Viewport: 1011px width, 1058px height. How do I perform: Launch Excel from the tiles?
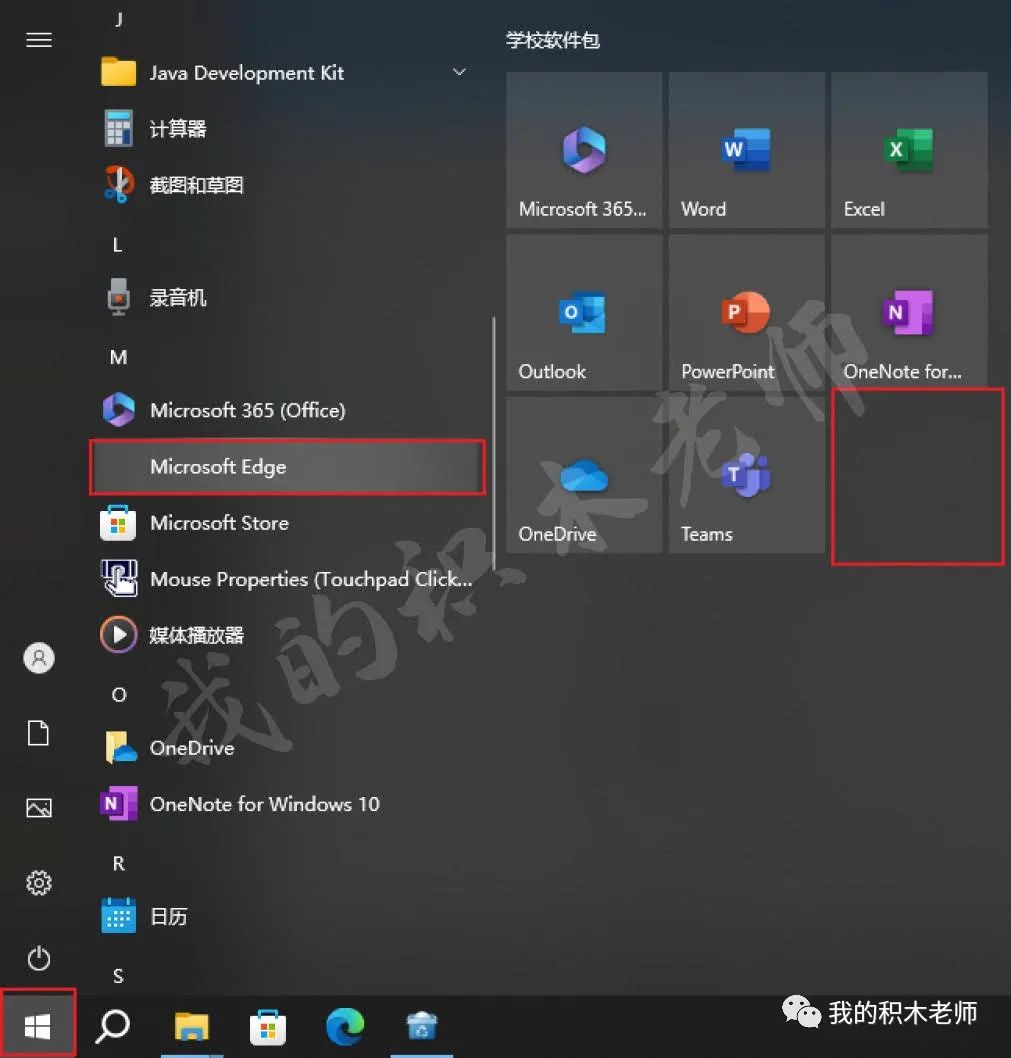point(908,150)
